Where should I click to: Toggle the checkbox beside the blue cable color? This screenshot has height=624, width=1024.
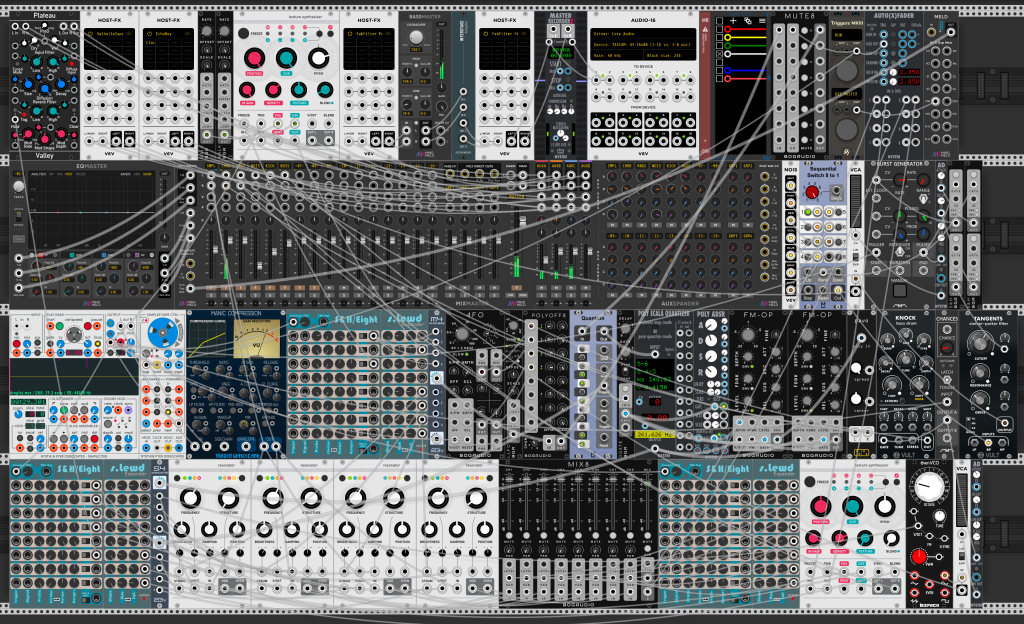coord(719,70)
